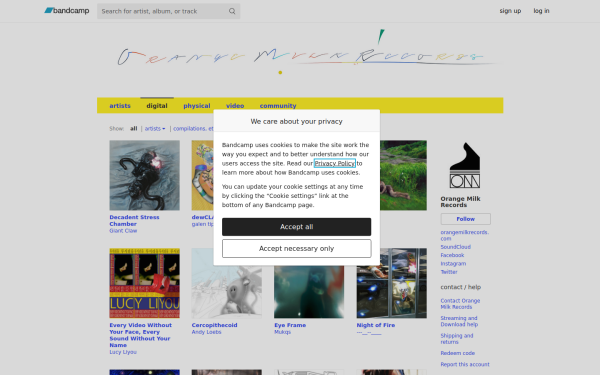
Task: Click the search magnifier icon
Action: coord(232,11)
